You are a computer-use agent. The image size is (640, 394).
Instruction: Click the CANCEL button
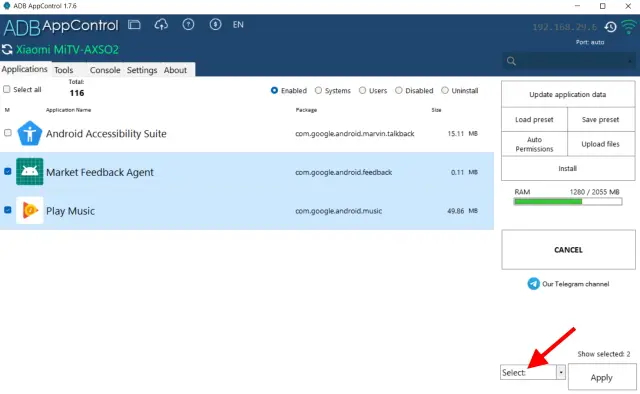[568, 249]
